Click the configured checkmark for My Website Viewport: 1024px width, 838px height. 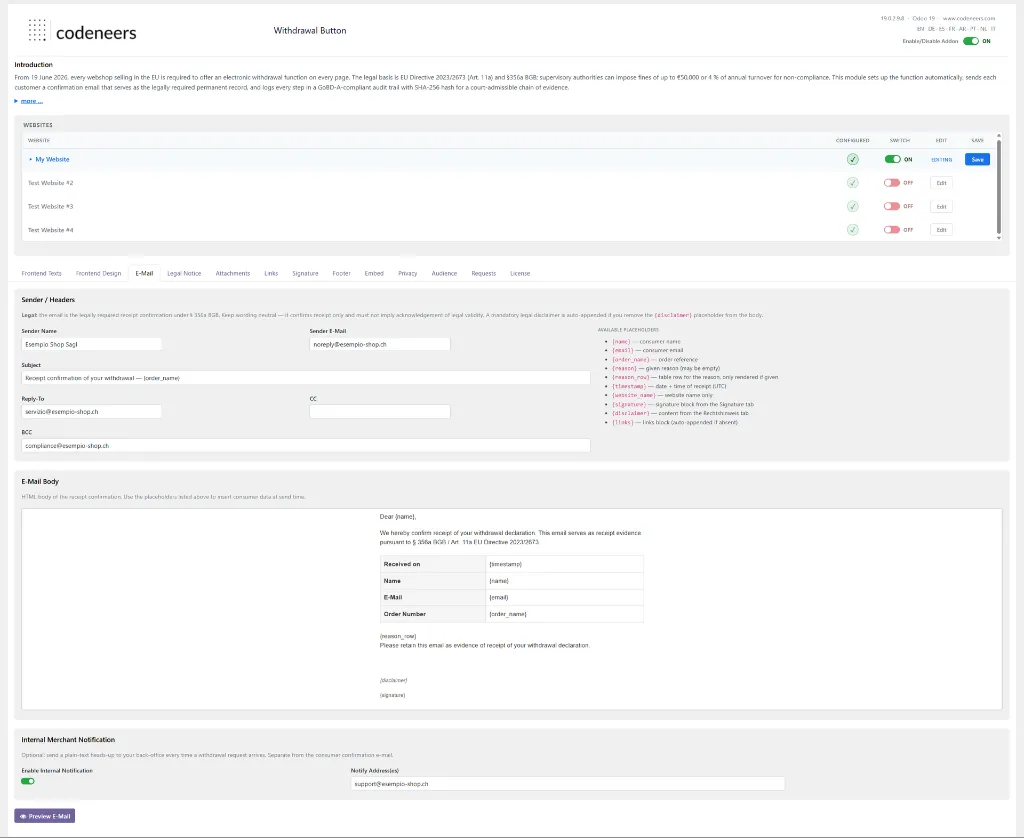852,159
